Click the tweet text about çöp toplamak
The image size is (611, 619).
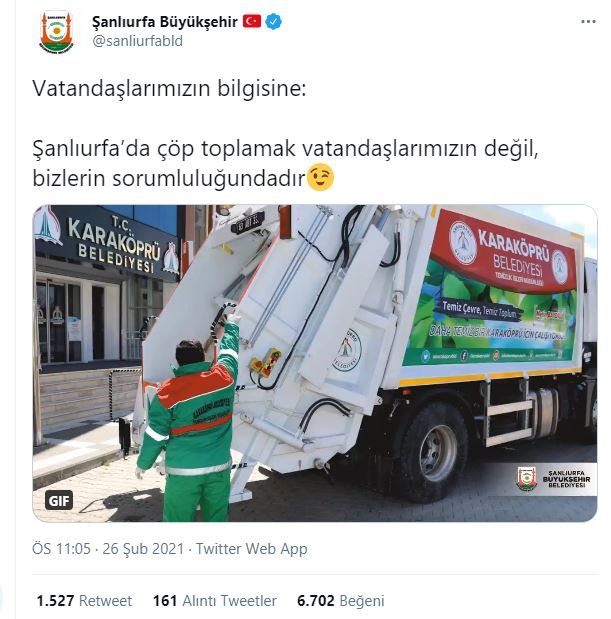pos(285,163)
